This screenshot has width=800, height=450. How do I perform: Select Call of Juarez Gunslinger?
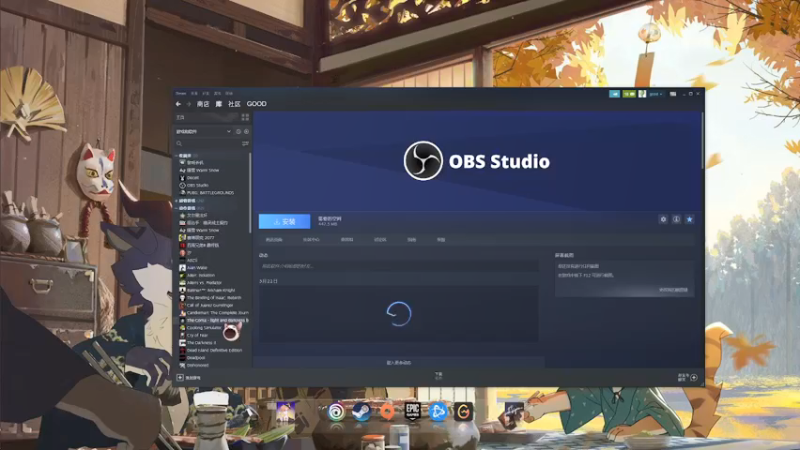point(209,305)
